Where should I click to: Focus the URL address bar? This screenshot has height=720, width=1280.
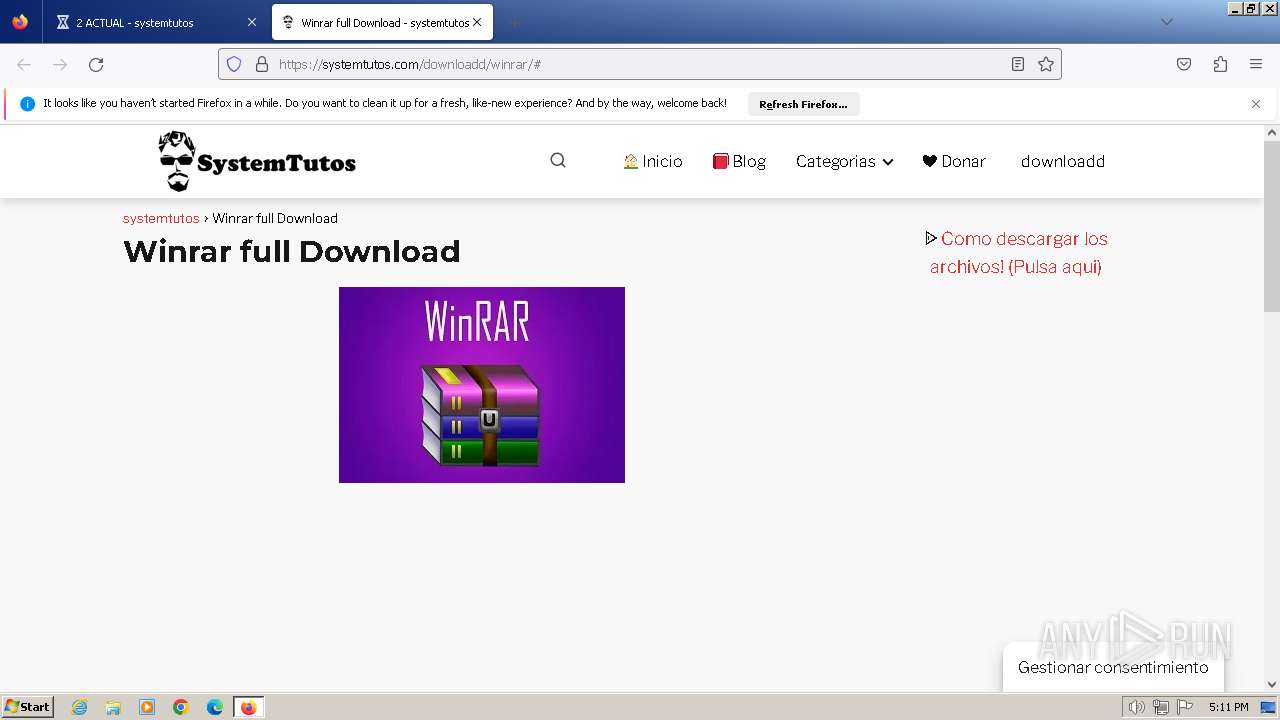[x=640, y=64]
